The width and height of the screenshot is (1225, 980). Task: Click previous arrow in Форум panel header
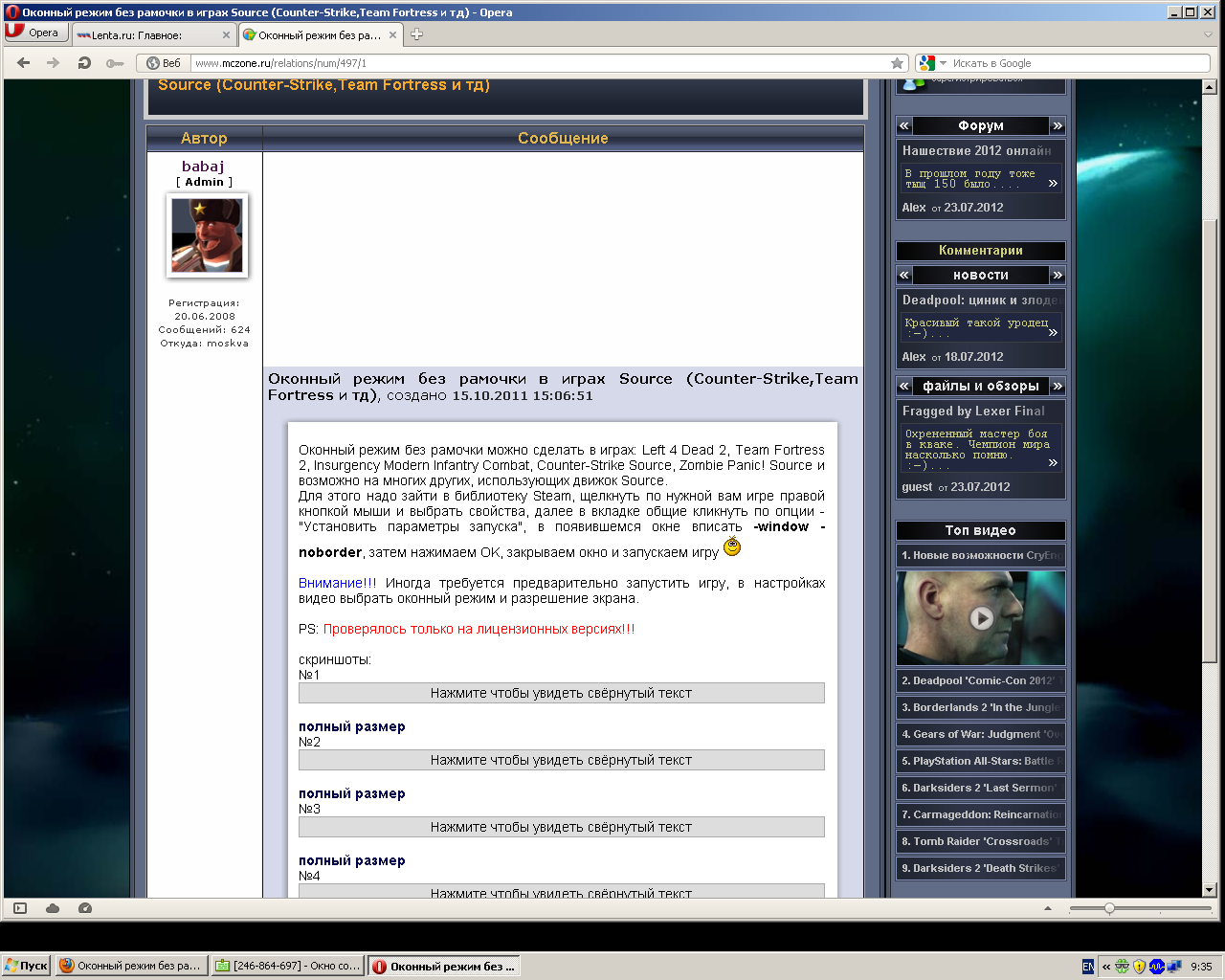pyautogui.click(x=903, y=125)
